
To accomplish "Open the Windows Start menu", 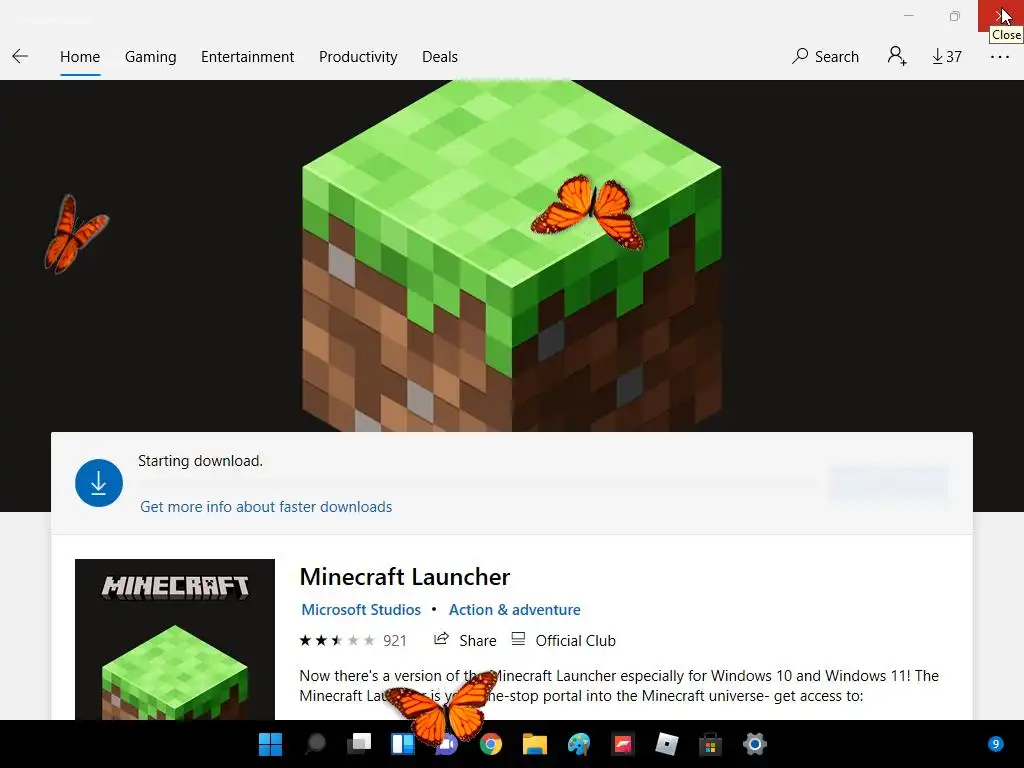I will pos(270,744).
